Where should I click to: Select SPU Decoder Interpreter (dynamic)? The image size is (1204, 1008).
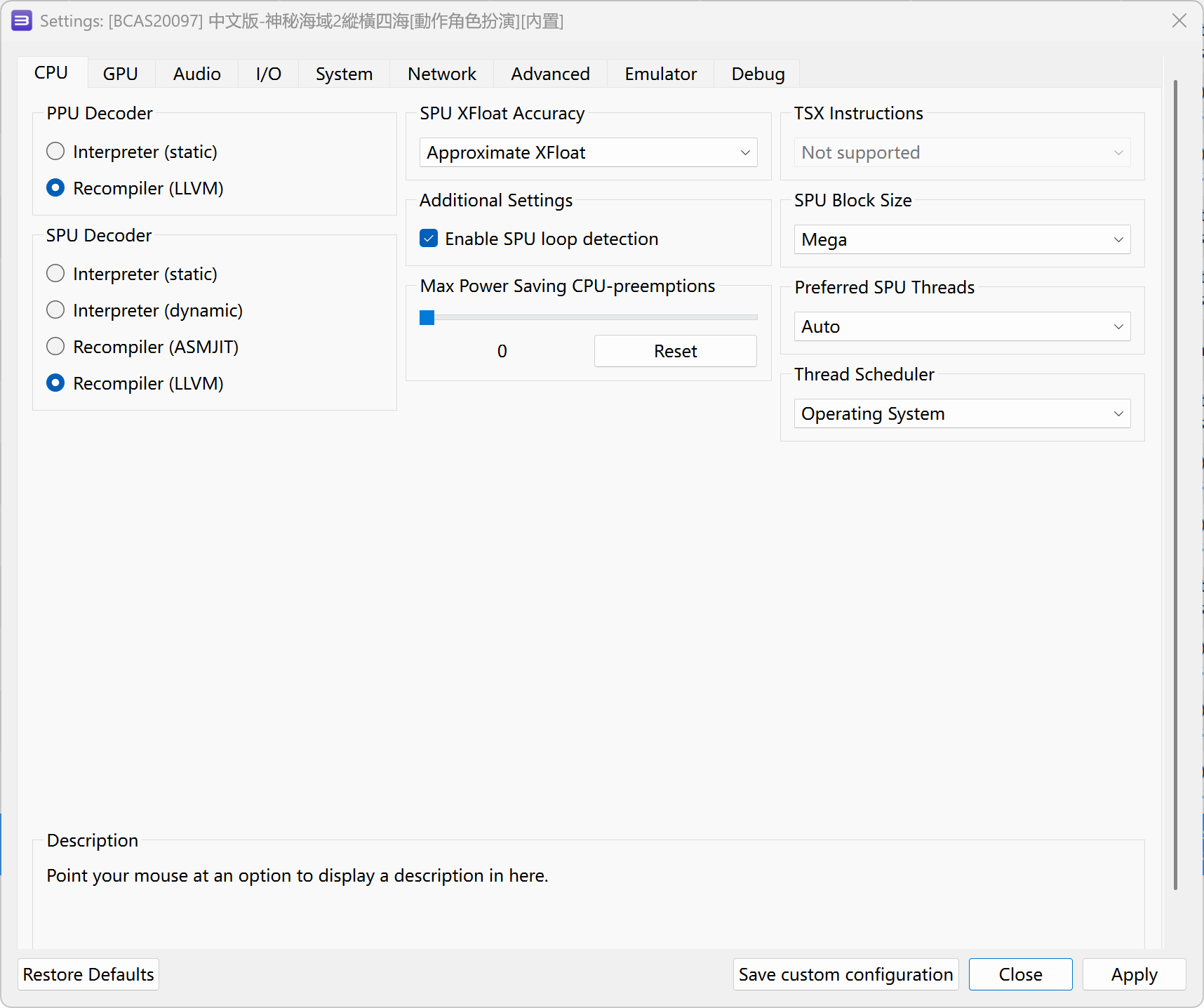coord(145,310)
